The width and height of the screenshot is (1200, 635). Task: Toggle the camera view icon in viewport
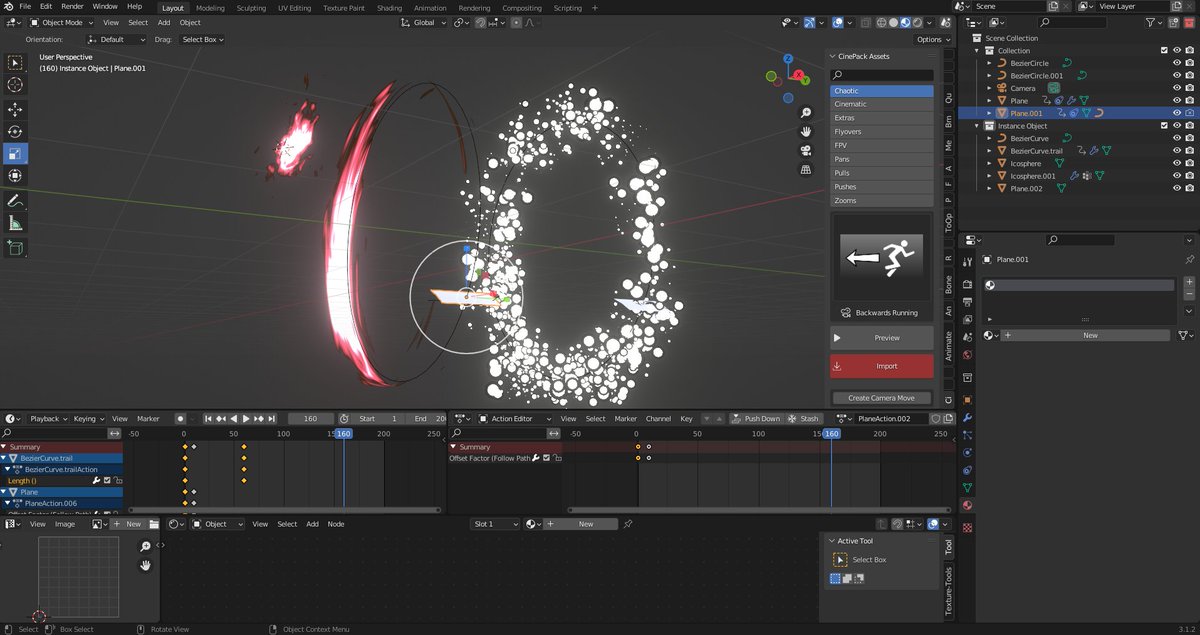pos(805,150)
